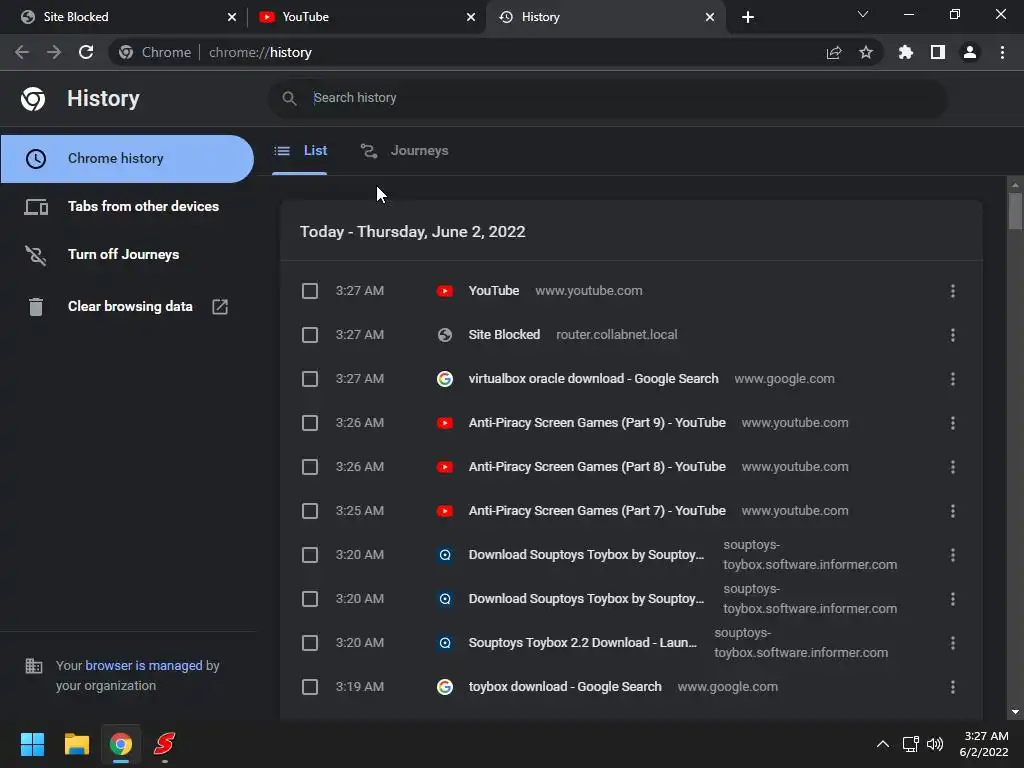Reload the history page
This screenshot has width=1024, height=768.
pyautogui.click(x=86, y=52)
